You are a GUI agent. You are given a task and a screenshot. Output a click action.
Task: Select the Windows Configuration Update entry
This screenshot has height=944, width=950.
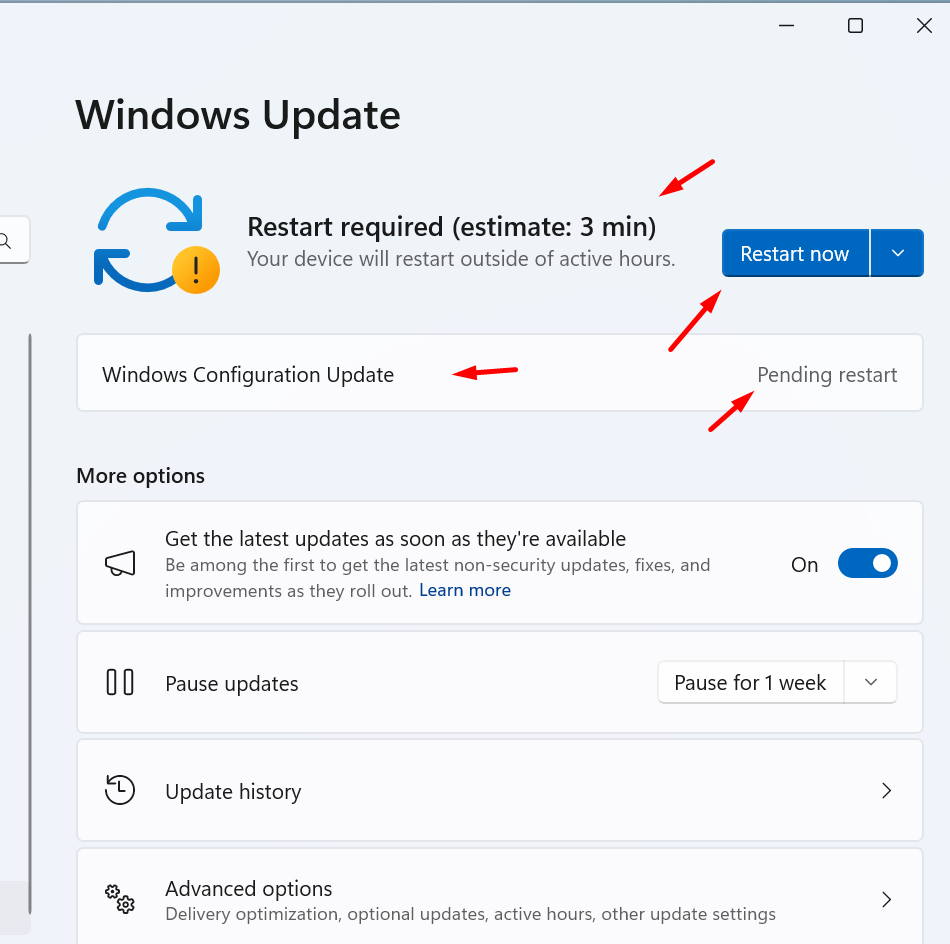point(246,374)
